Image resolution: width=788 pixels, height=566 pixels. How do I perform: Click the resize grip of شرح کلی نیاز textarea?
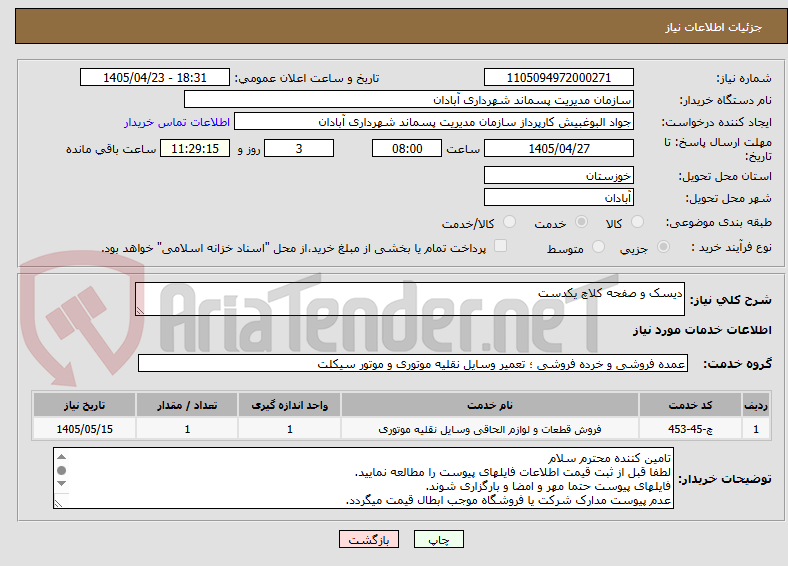coord(140,311)
